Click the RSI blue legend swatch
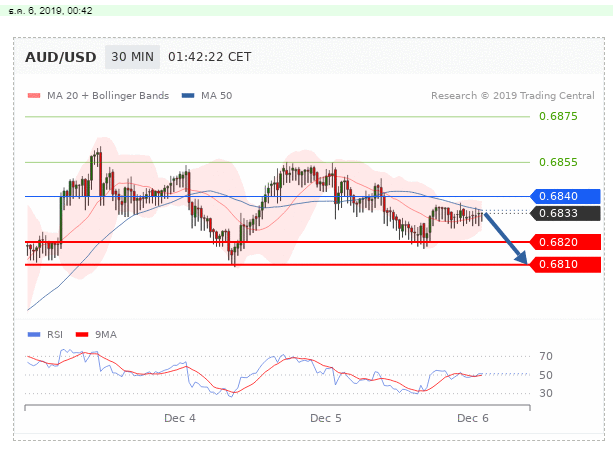Screen dimensions: 613x453 pyautogui.click(x=34, y=335)
